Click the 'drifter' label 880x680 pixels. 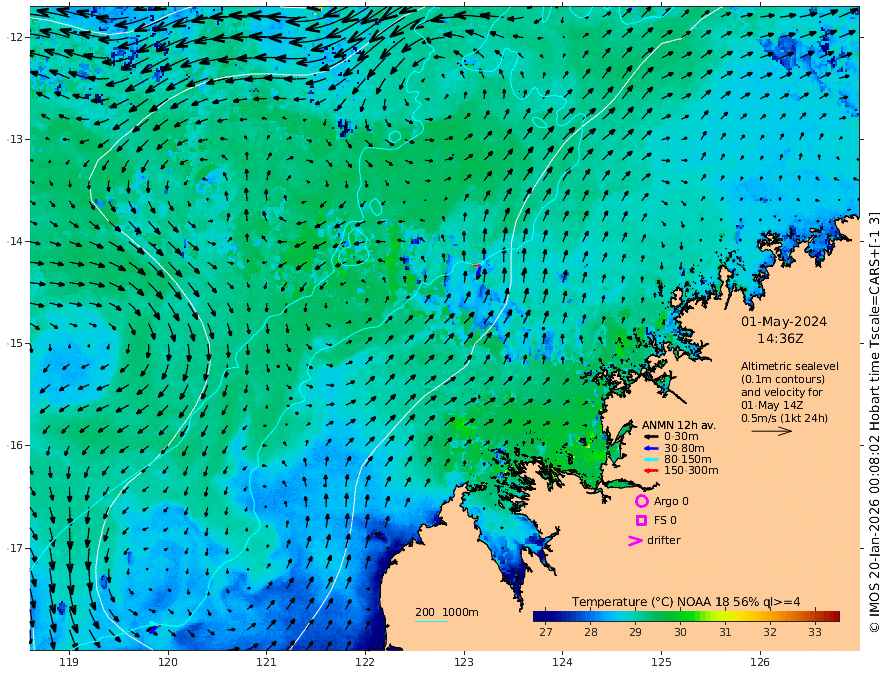click(663, 540)
